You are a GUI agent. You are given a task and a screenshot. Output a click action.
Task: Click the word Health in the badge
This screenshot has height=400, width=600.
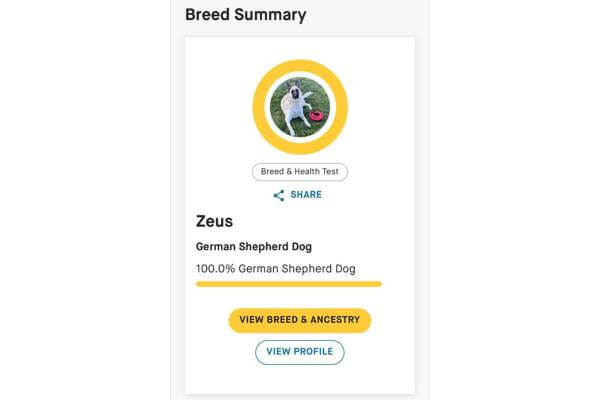coord(304,171)
